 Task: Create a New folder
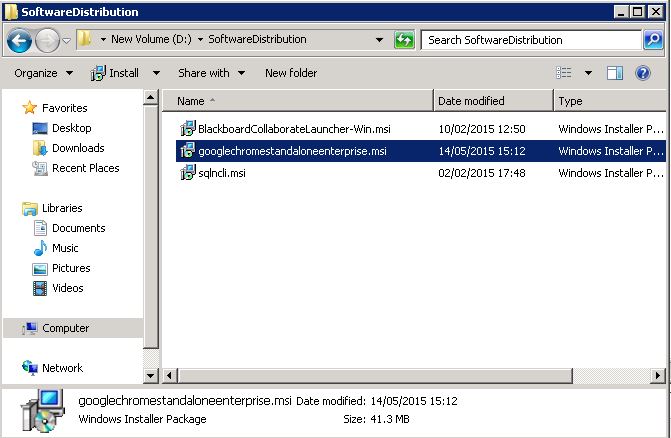(291, 73)
